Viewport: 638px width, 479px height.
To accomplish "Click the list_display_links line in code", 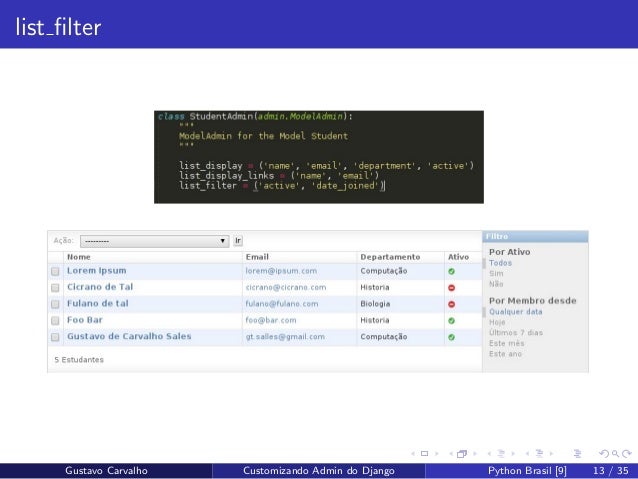I will click(279, 176).
